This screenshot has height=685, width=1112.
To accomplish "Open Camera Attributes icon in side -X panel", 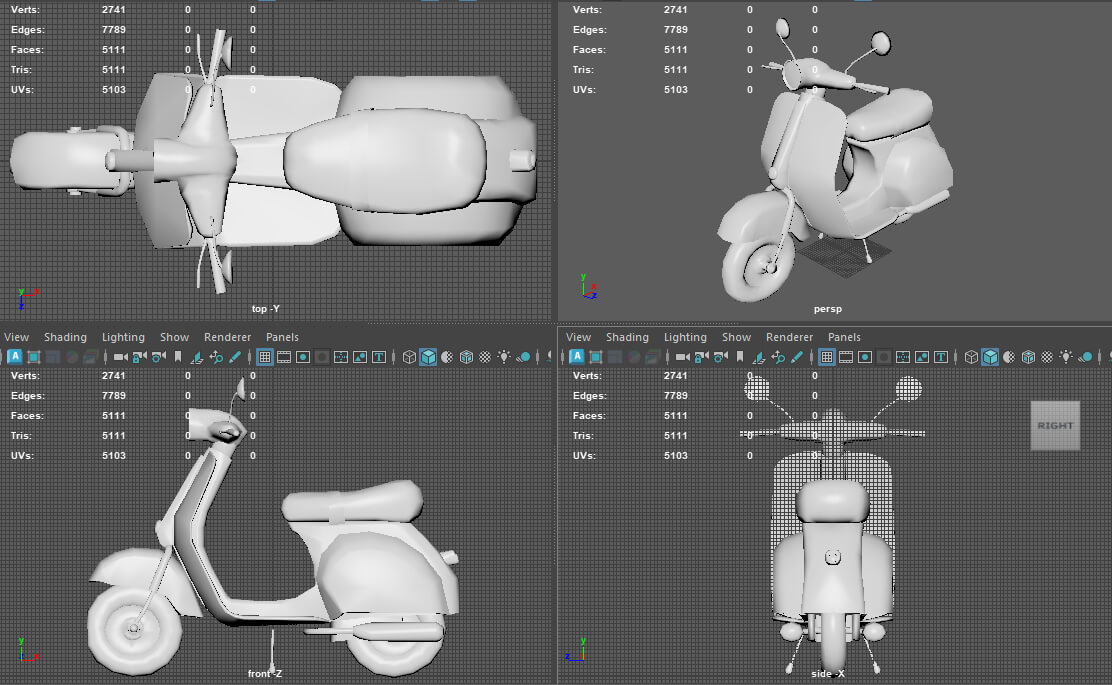I will [721, 357].
